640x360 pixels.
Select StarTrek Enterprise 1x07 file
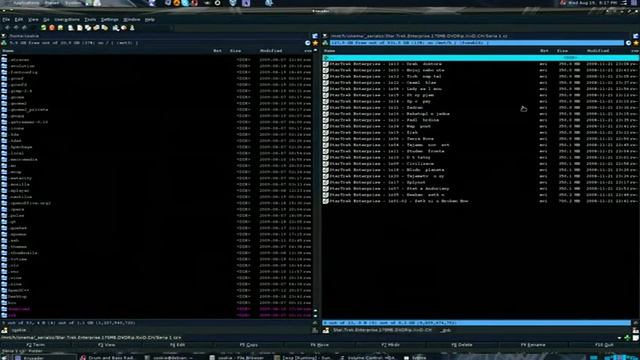coord(480,189)
